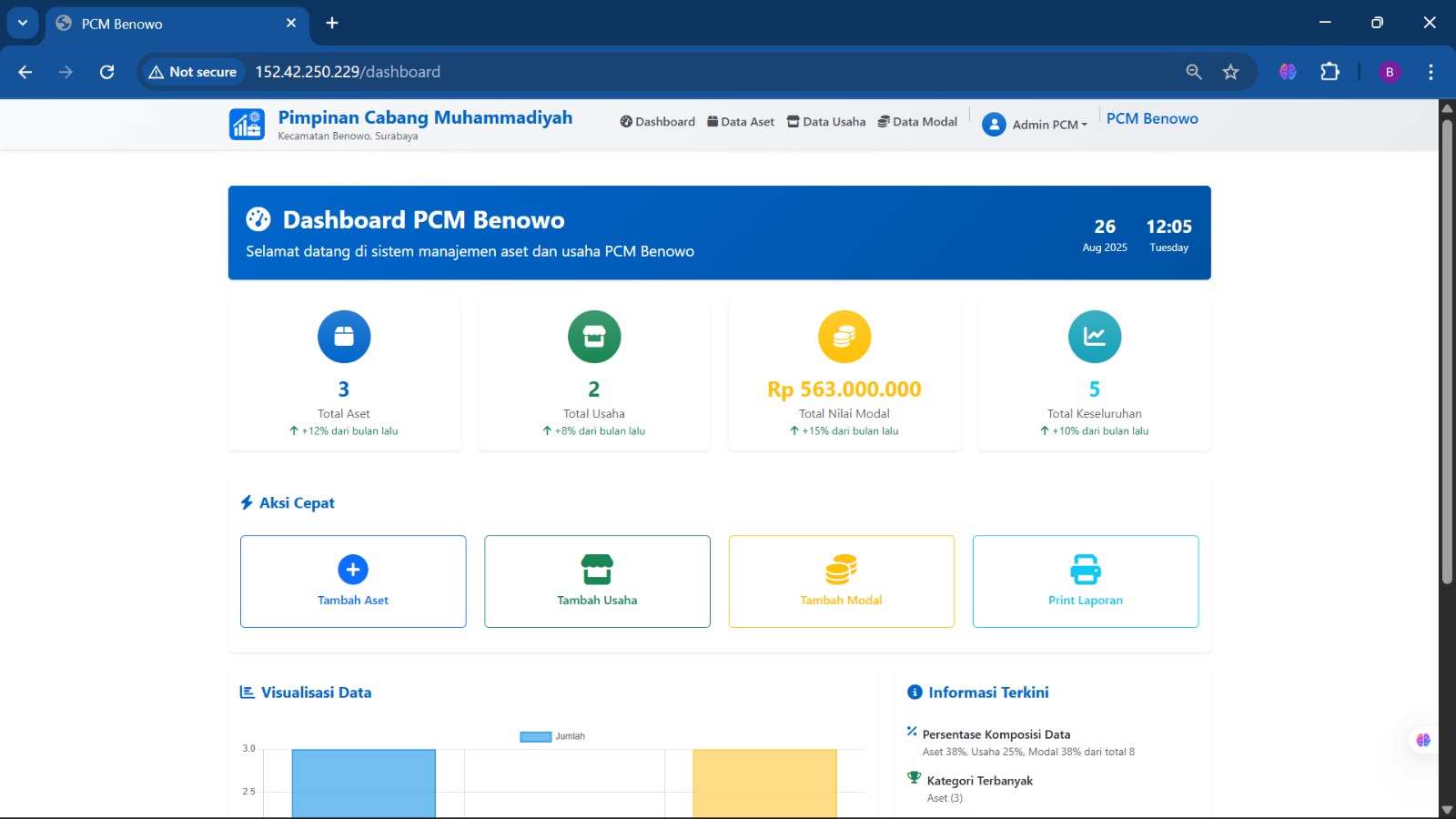1456x819 pixels.
Task: Click the percent icon beside Persentase Komposisi Data
Action: tap(912, 732)
